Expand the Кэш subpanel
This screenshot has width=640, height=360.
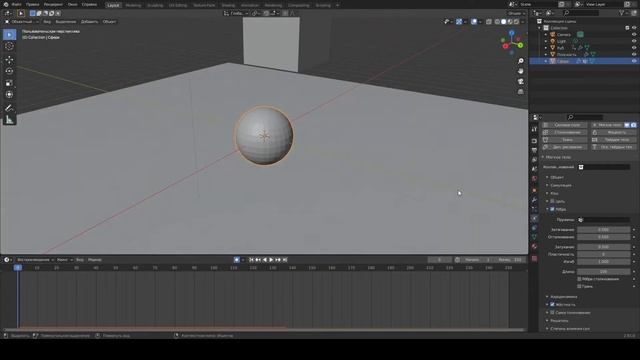click(553, 193)
